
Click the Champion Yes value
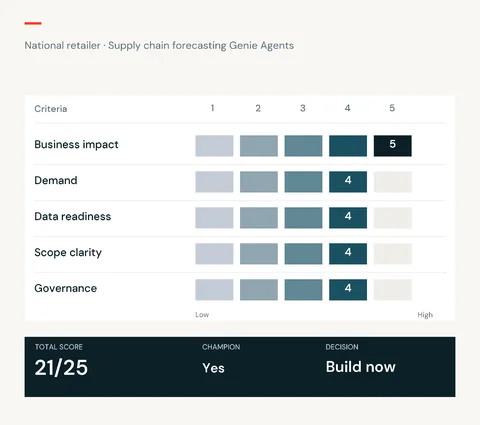[x=213, y=368]
